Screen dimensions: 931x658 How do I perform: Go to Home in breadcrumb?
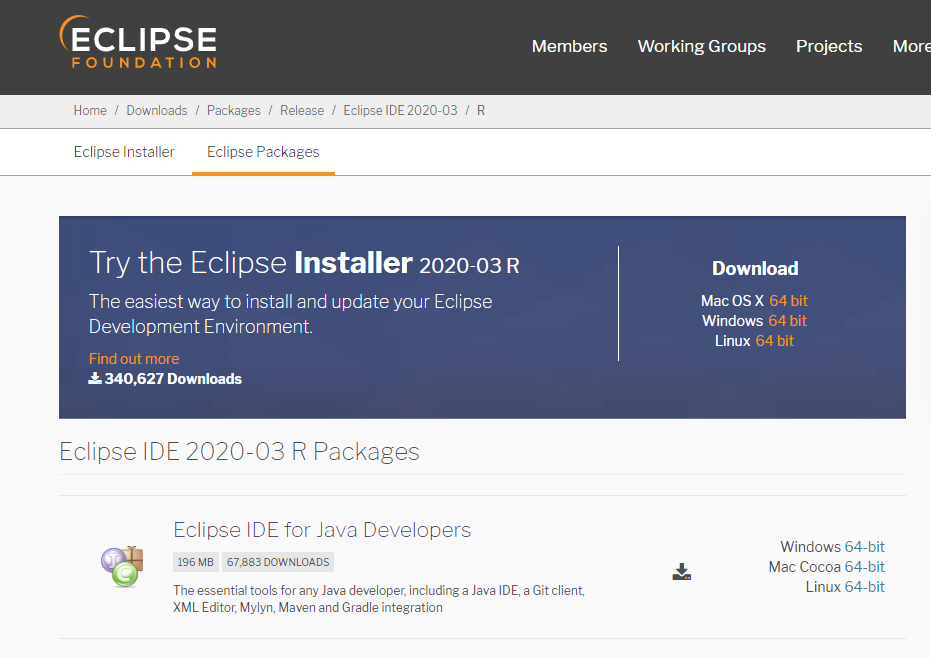(90, 110)
